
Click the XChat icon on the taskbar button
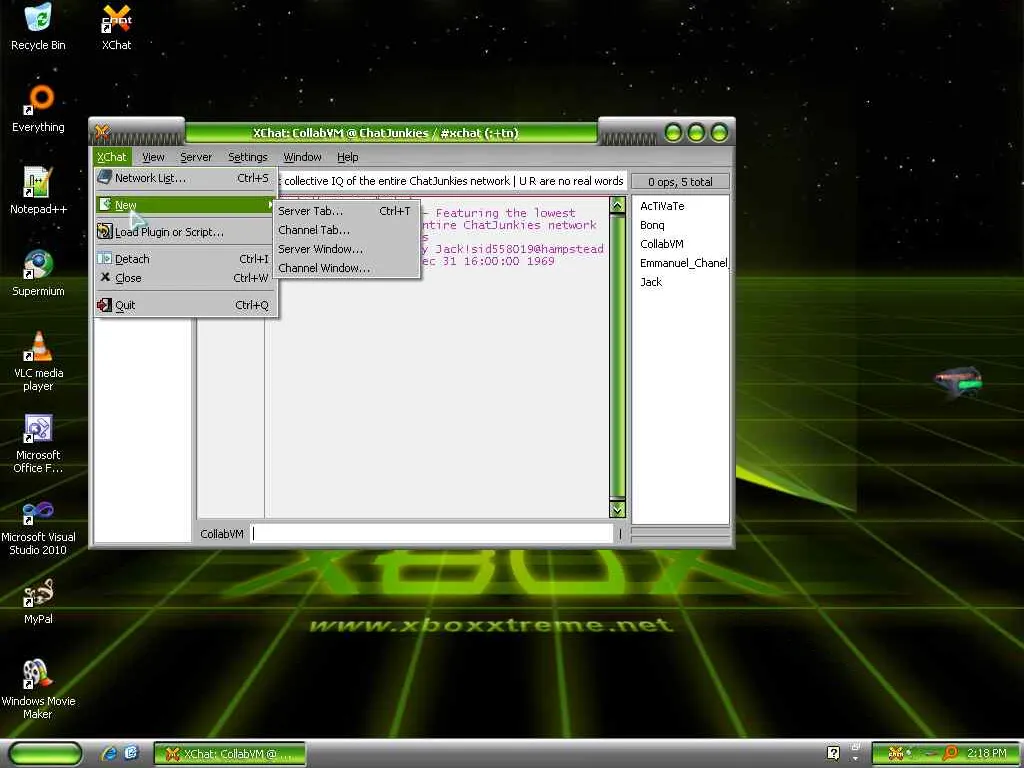click(x=172, y=754)
